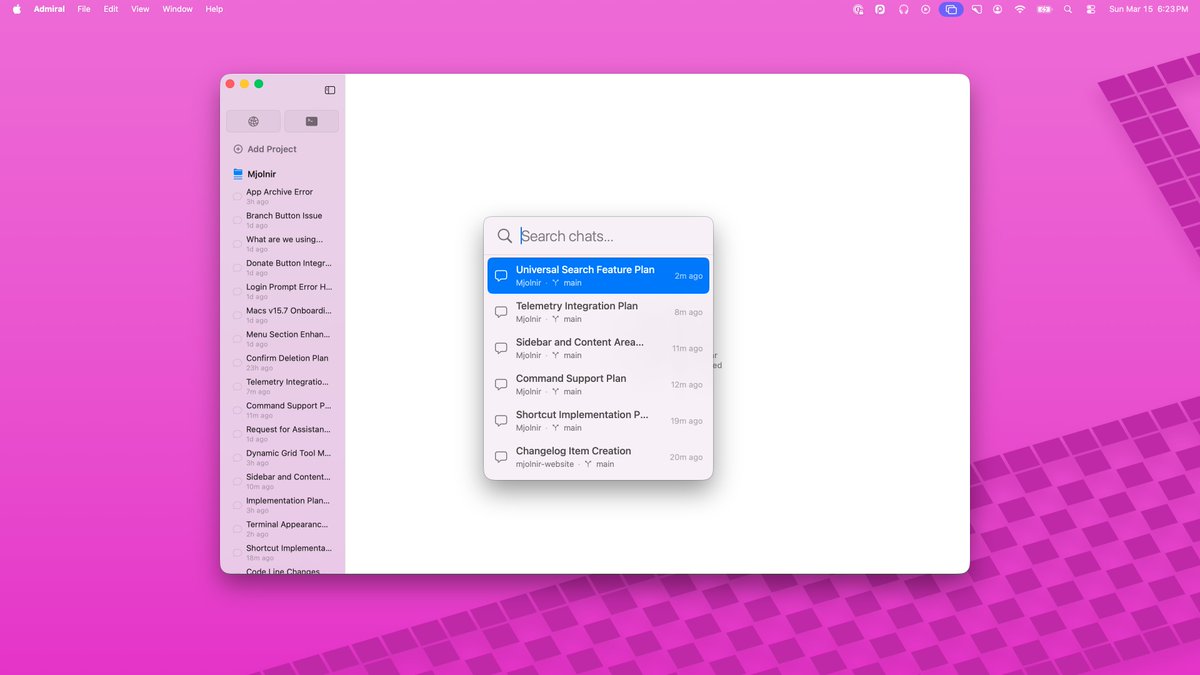Click the Add Project plus icon

tap(238, 149)
